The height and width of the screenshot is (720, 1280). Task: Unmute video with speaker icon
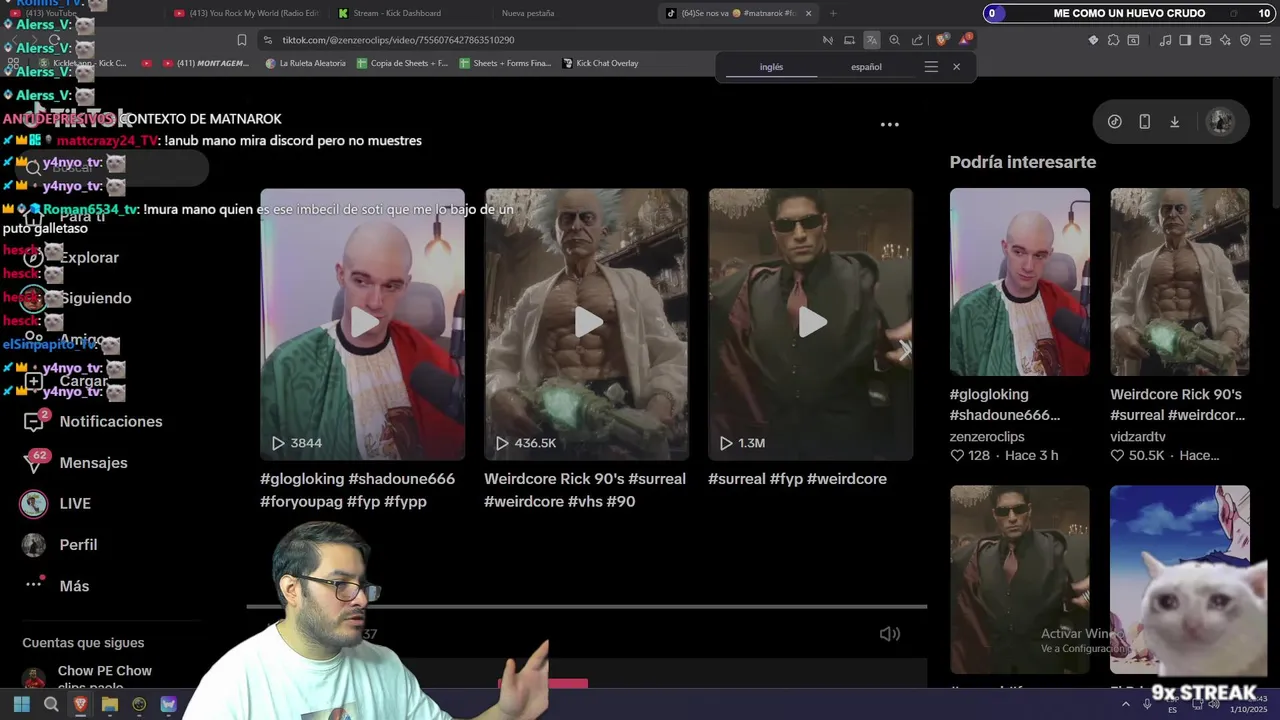click(889, 633)
